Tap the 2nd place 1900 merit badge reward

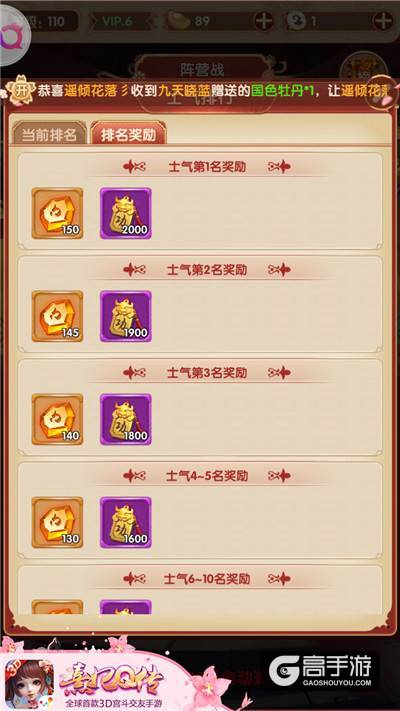click(x=126, y=316)
